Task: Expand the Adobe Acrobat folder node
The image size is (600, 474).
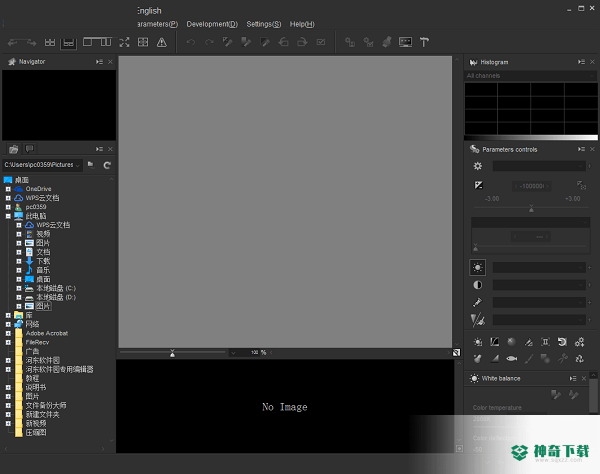Action: (8, 333)
